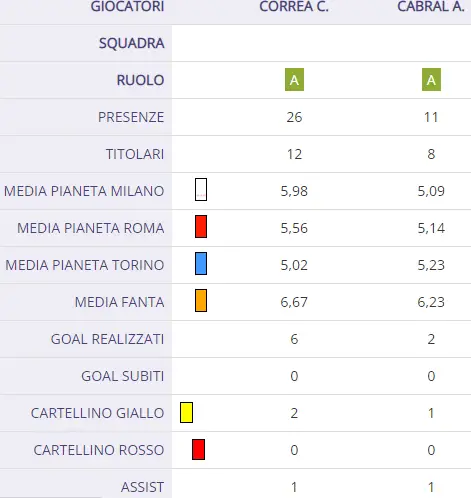Click Cabral's green A role badge
This screenshot has width=471, height=498.
click(x=431, y=80)
